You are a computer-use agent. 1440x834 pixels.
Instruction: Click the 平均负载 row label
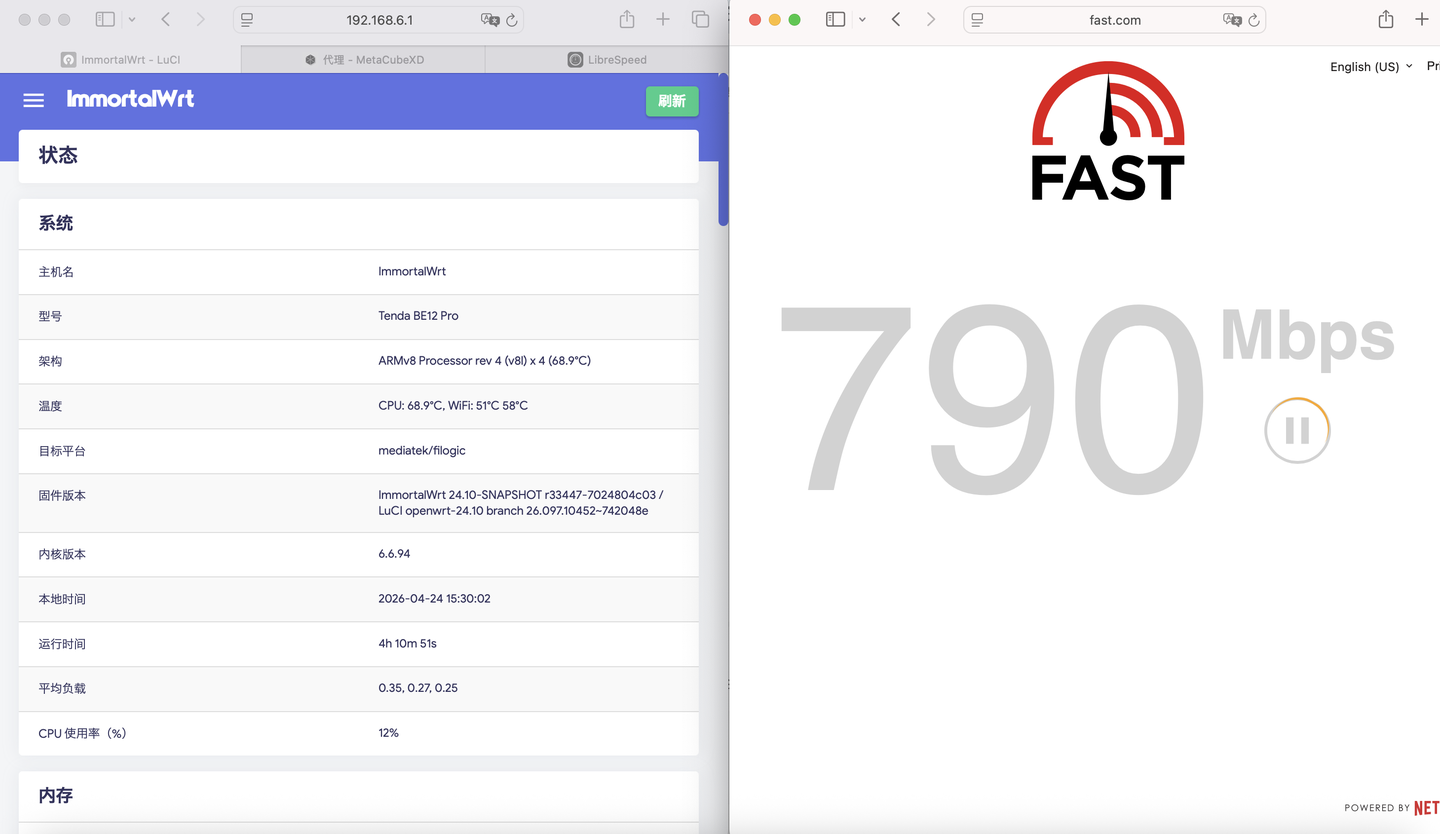click(62, 688)
